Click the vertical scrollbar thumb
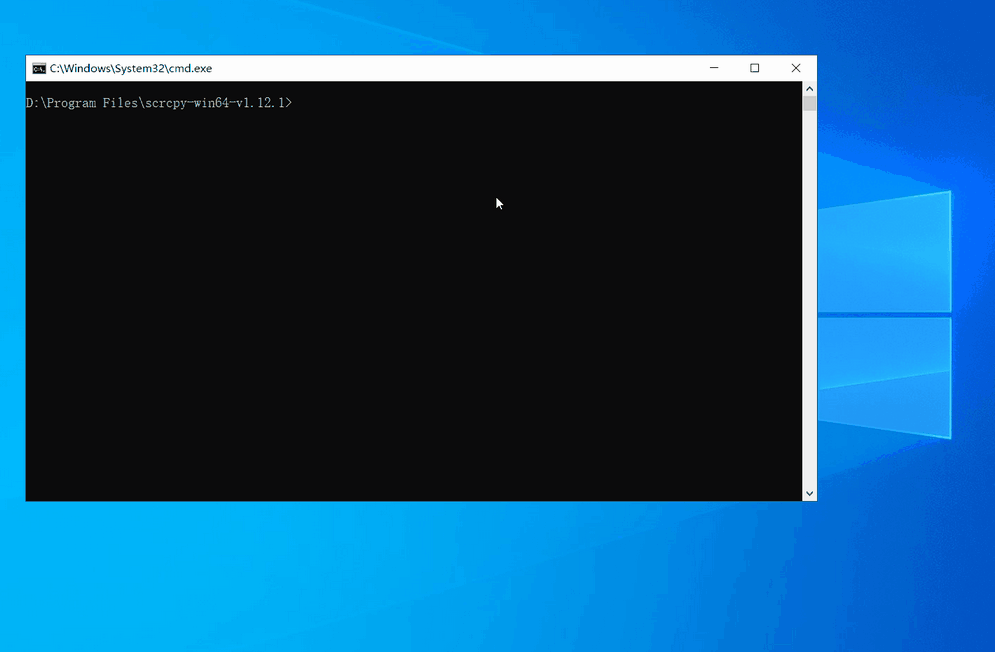This screenshot has width=995, height=652. (809, 104)
